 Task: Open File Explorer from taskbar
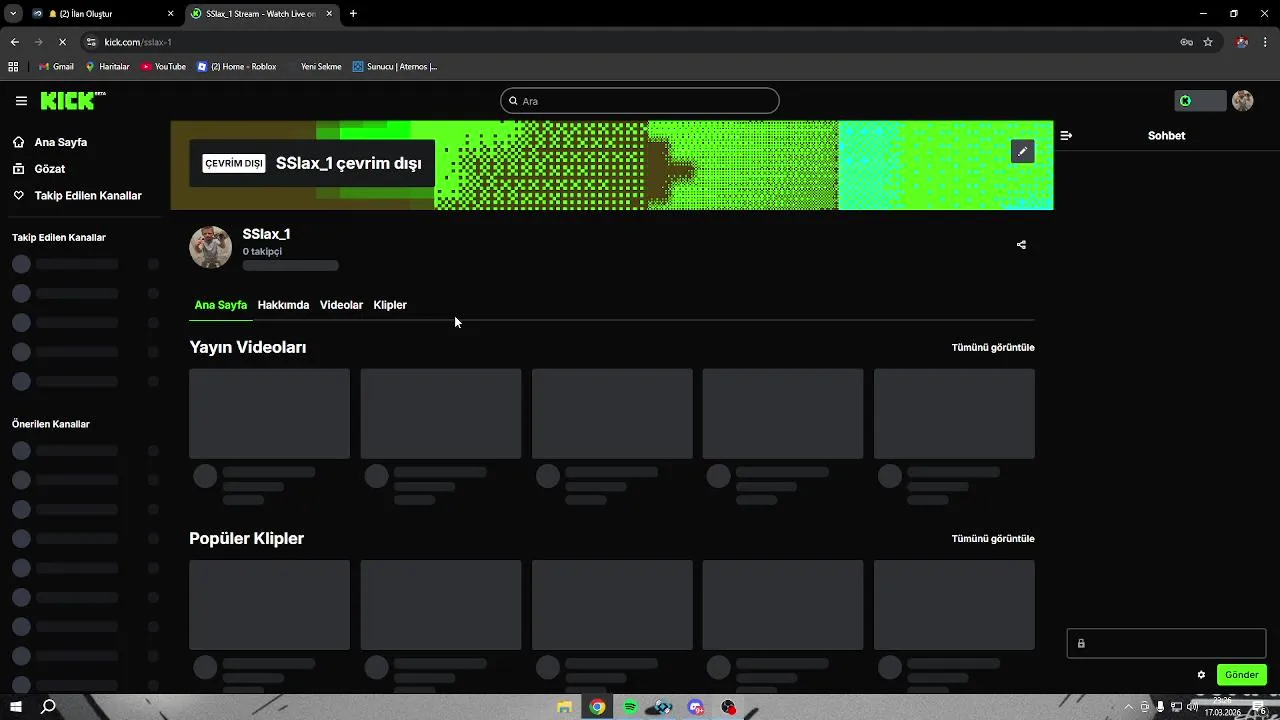[x=564, y=707]
